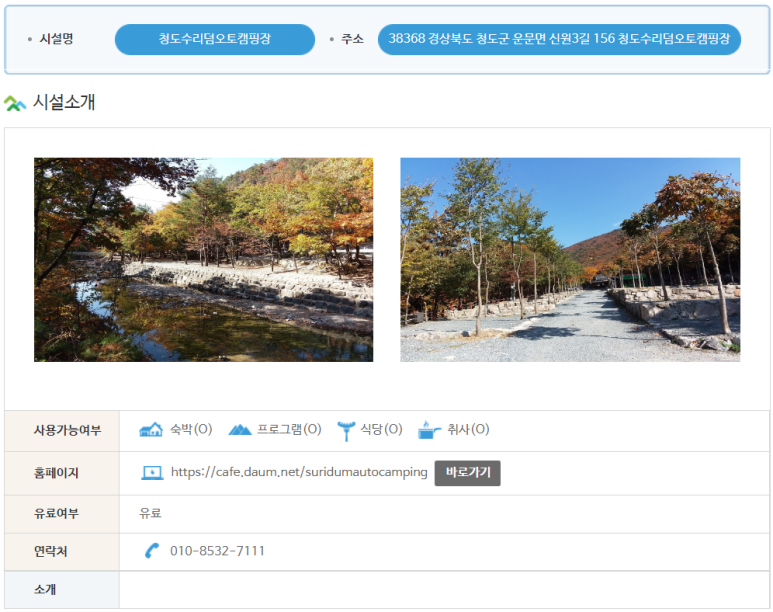This screenshot has width=773, height=612.
Task: Open the gravel road campsite photo
Action: (570, 259)
